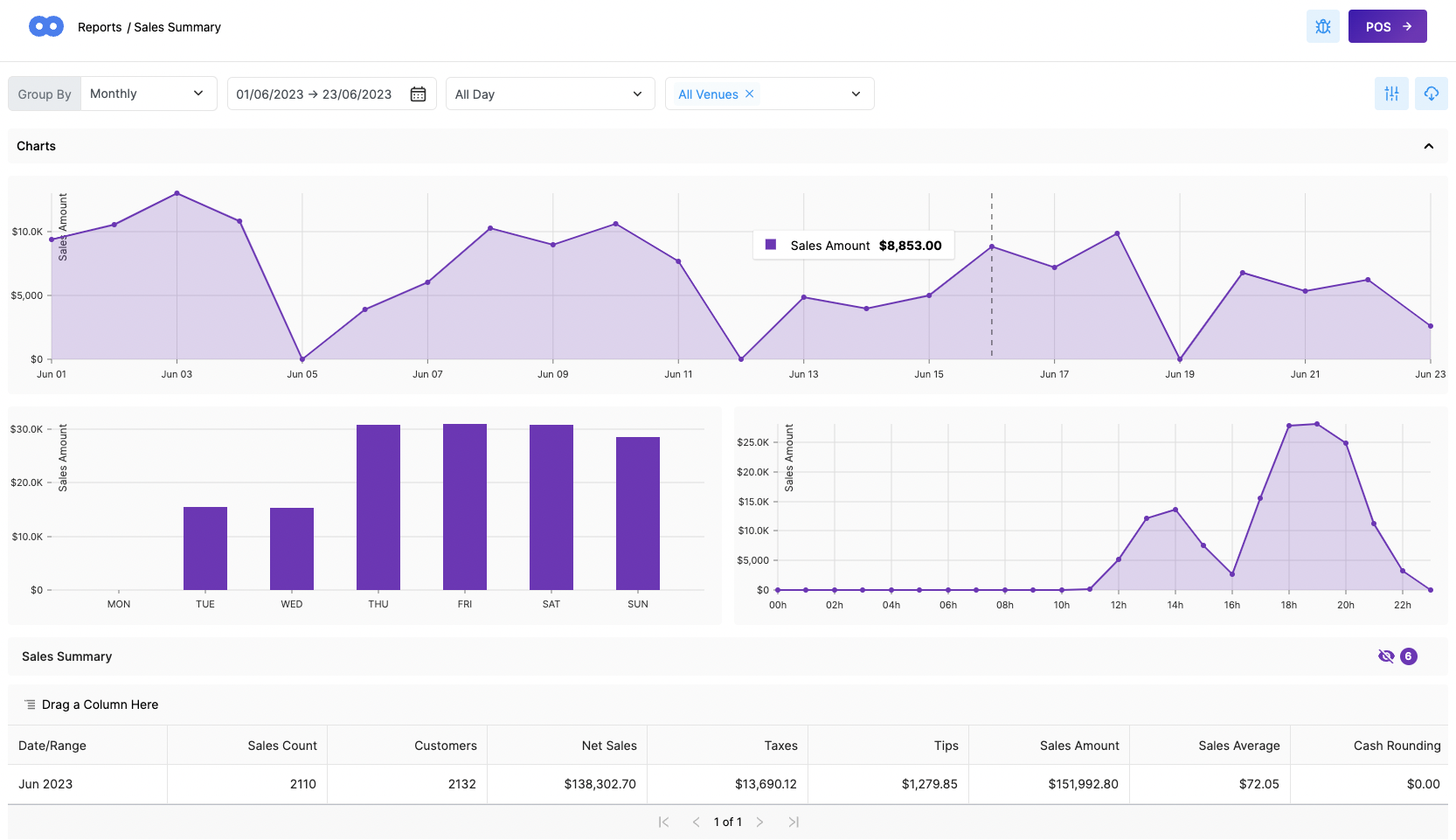Click the app logo in header
The height and width of the screenshot is (840, 1456).
(46, 27)
